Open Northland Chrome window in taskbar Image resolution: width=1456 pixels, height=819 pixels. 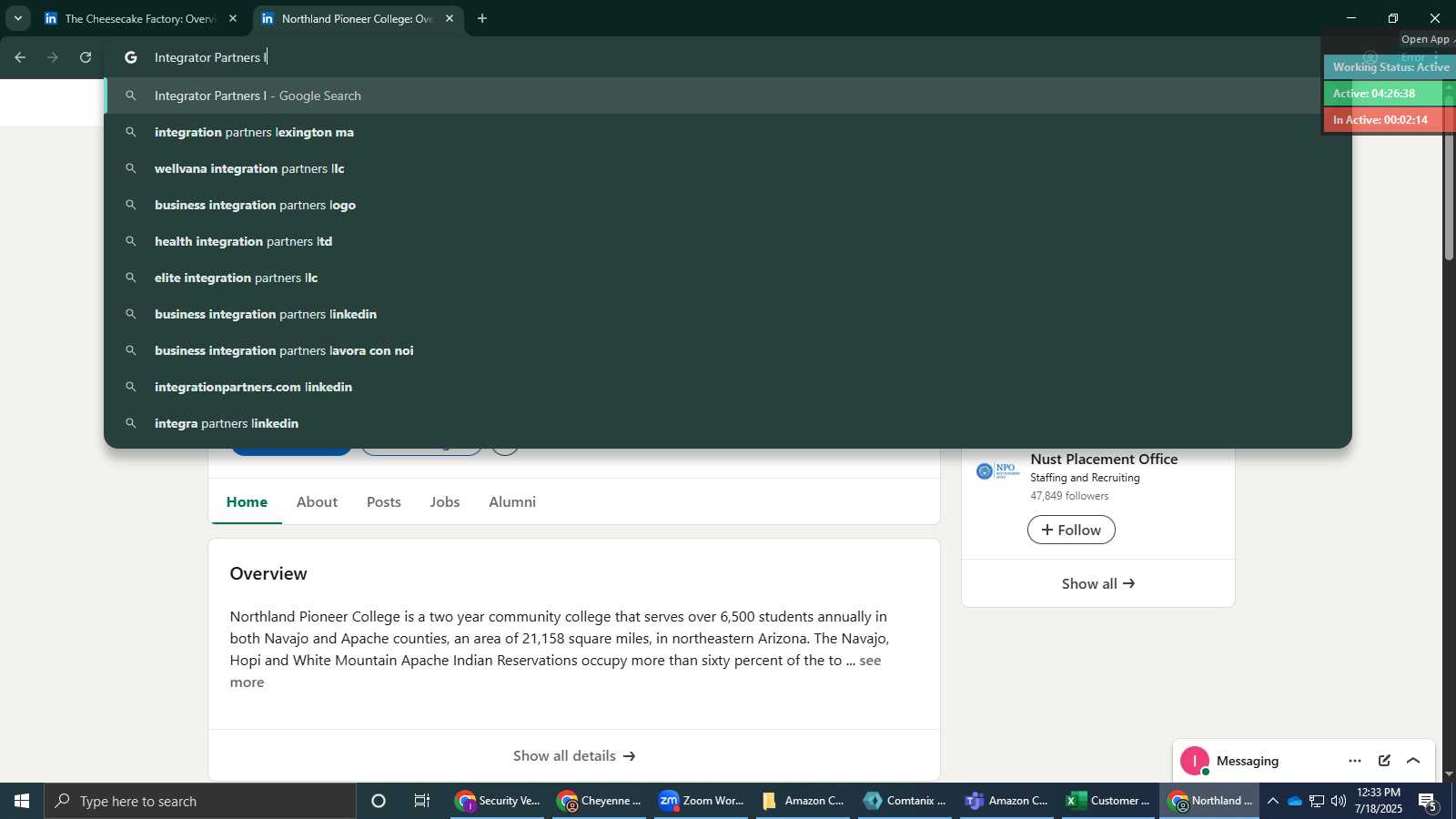pyautogui.click(x=1210, y=801)
